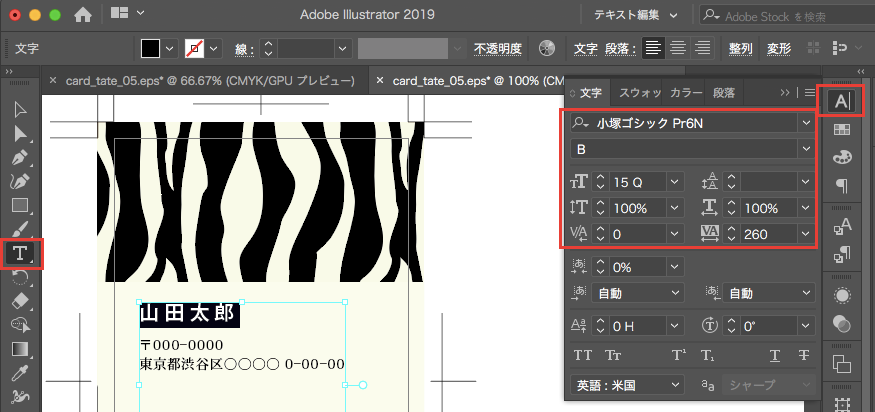Image resolution: width=875 pixels, height=412 pixels.
Task: Align paragraph text left
Action: click(x=653, y=49)
